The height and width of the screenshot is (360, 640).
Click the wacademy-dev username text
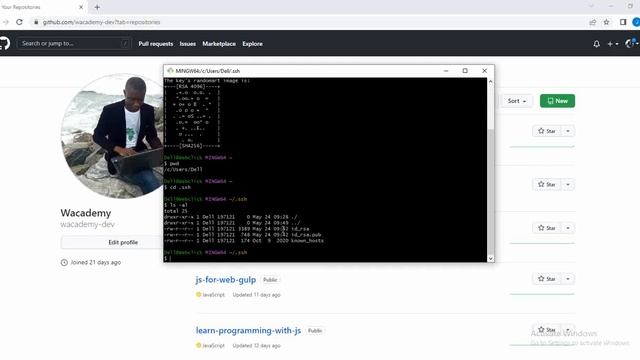tap(87, 224)
